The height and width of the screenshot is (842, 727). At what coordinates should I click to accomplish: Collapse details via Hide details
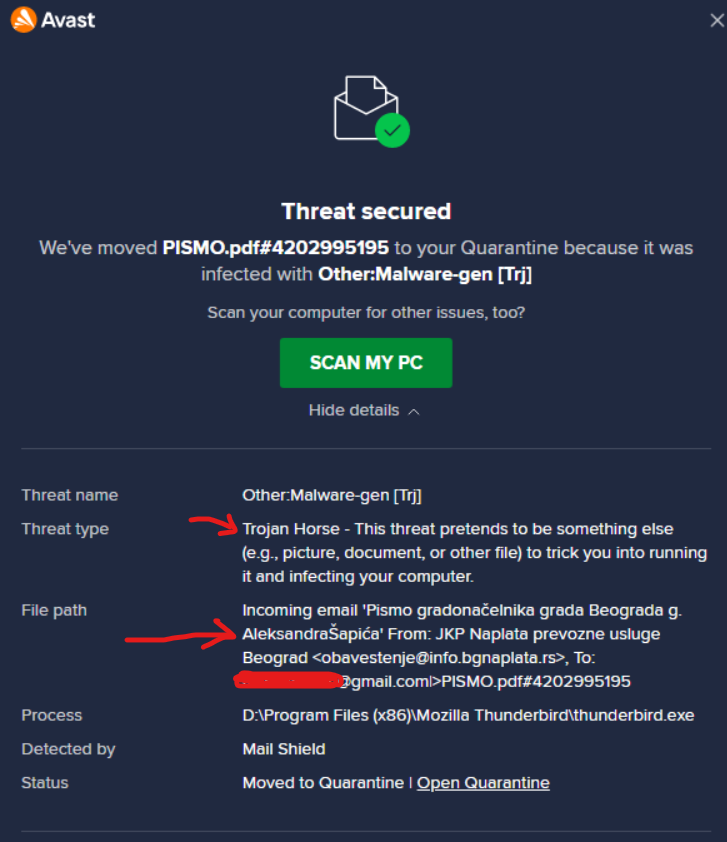[x=354, y=410]
